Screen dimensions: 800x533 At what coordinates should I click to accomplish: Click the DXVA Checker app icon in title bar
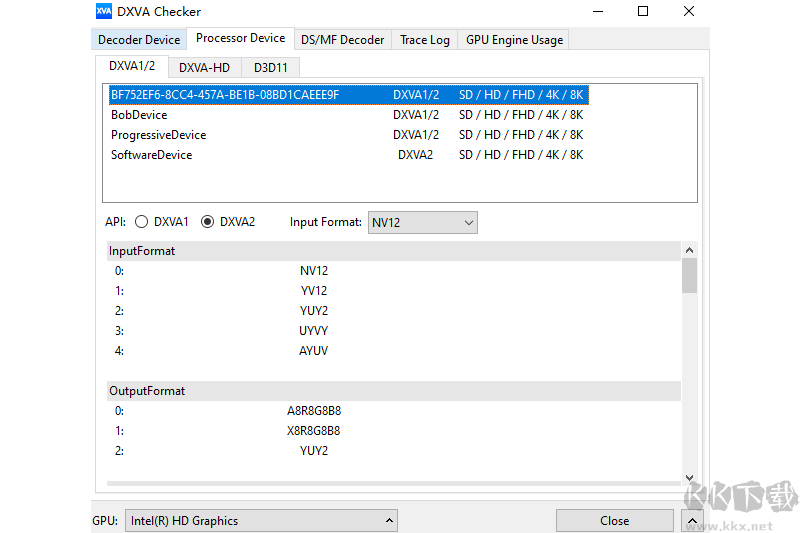104,12
